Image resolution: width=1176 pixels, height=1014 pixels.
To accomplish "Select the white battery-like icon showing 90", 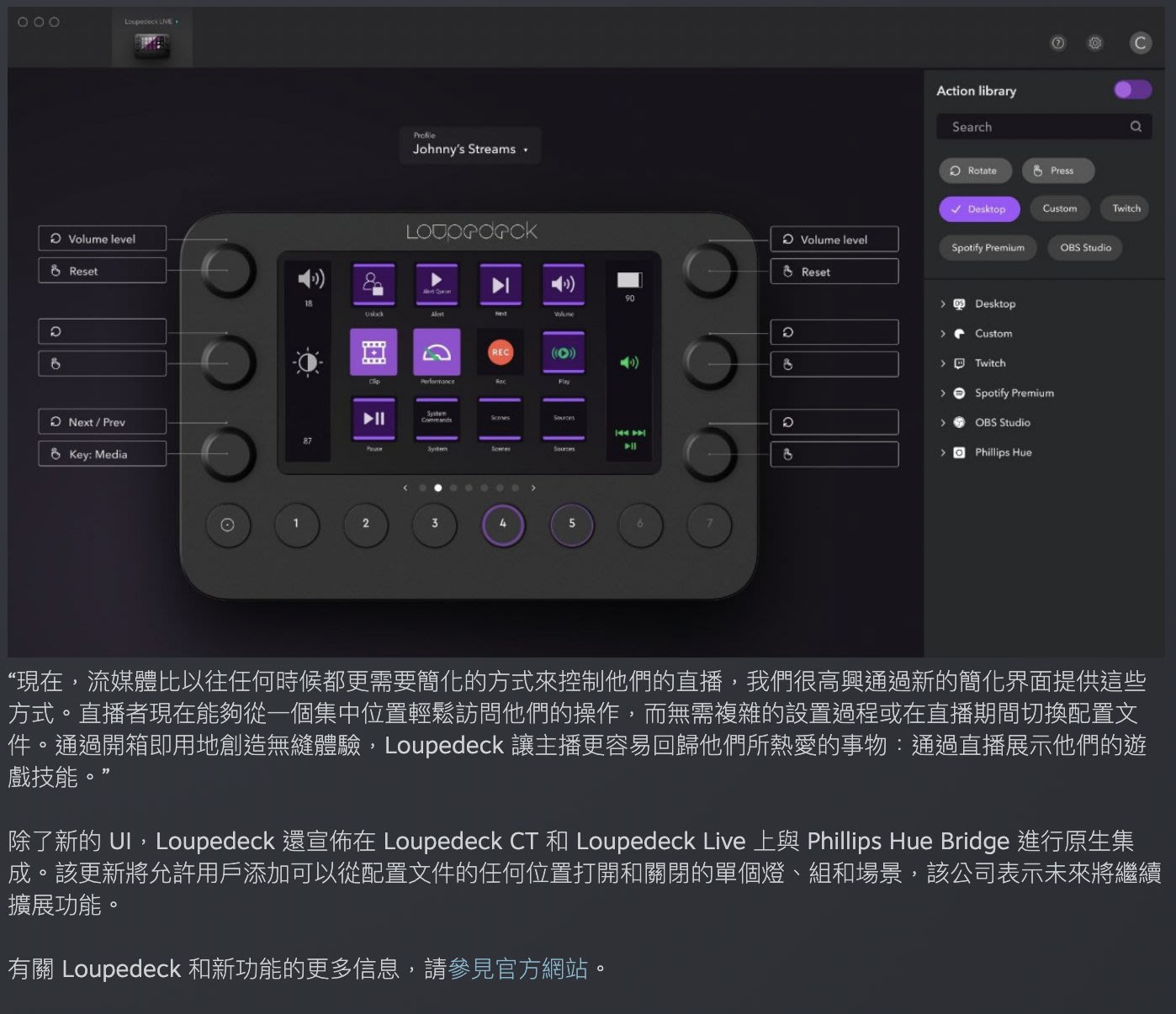I will click(x=629, y=280).
